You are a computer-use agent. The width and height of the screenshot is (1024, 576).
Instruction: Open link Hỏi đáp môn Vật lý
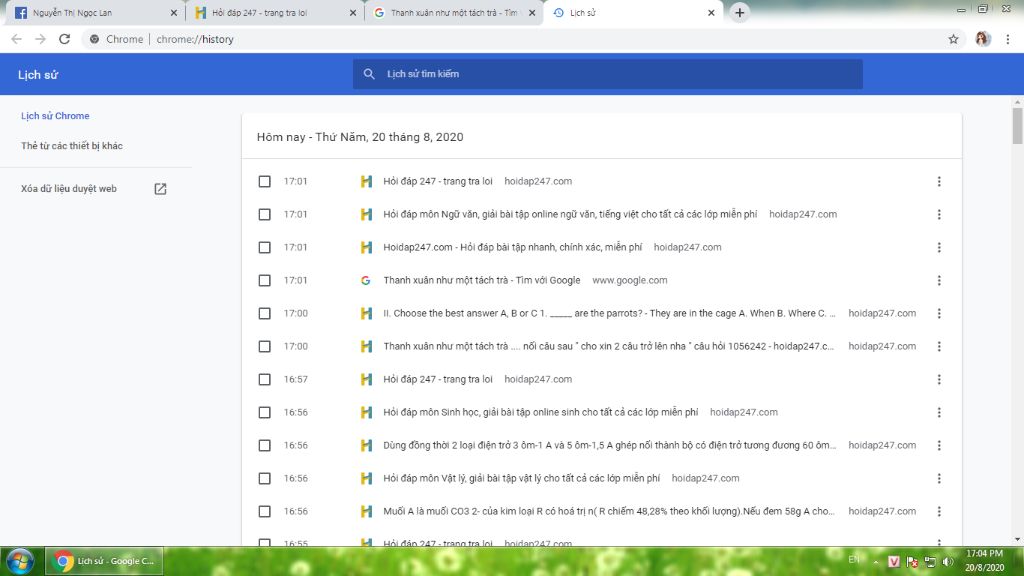(x=522, y=478)
